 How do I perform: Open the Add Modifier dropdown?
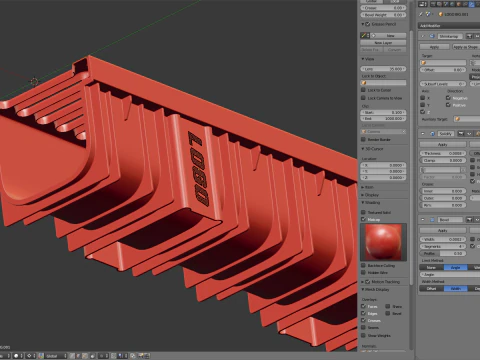[449, 26]
